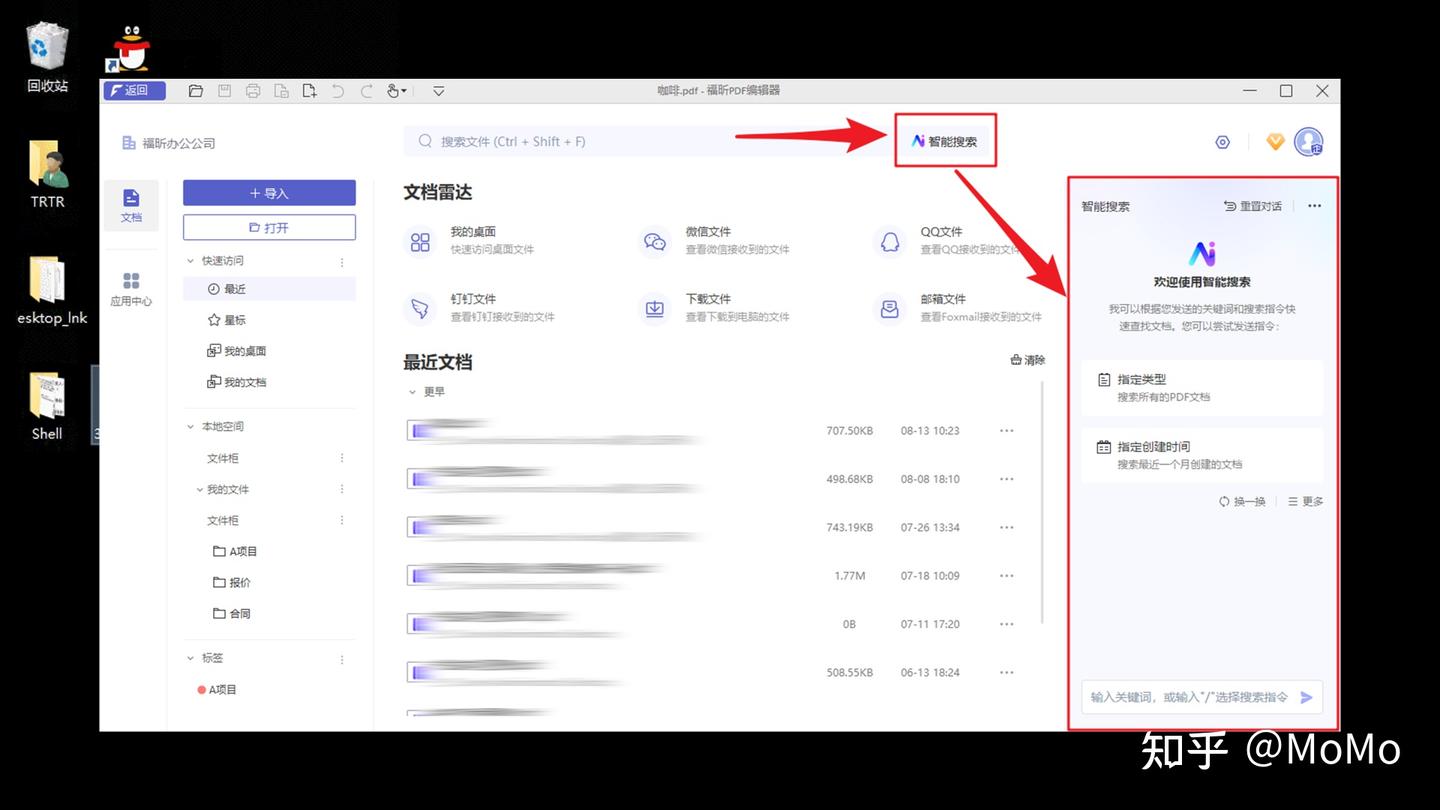Select the 回收站 recycle bin desktop icon
Screen dimensions: 1440x810
click(x=48, y=58)
